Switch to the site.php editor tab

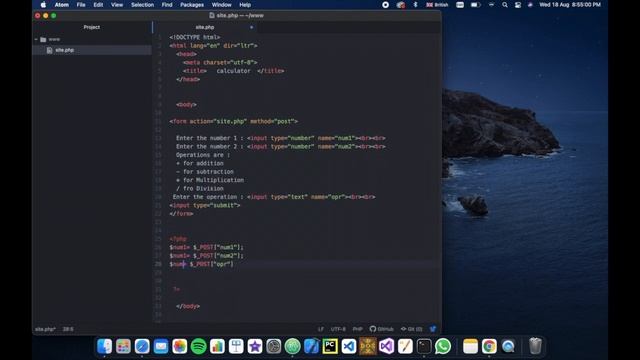(x=204, y=27)
